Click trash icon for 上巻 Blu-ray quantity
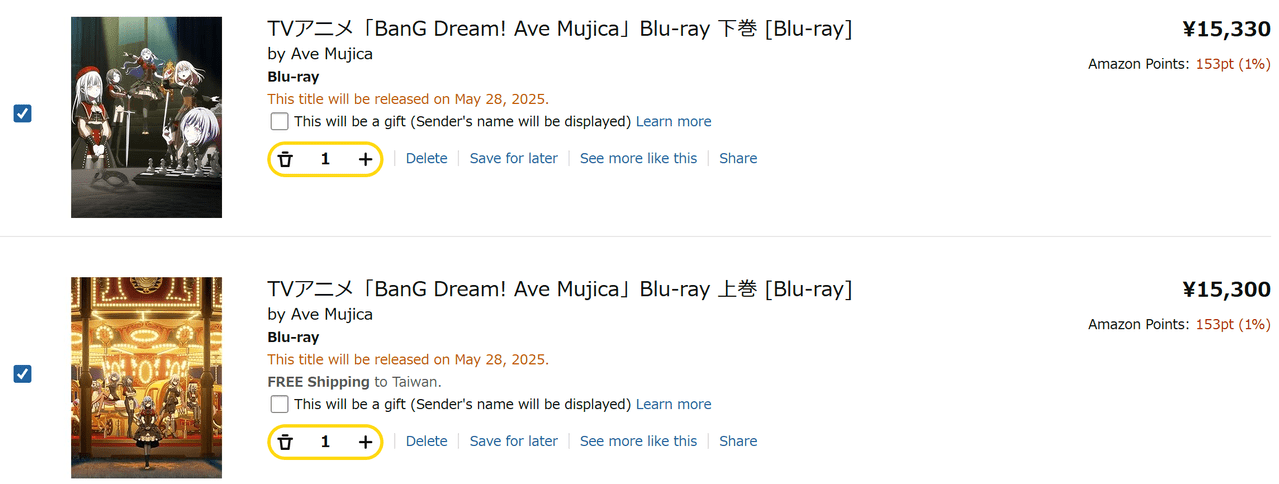This screenshot has height=484, width=1279. pyautogui.click(x=286, y=442)
